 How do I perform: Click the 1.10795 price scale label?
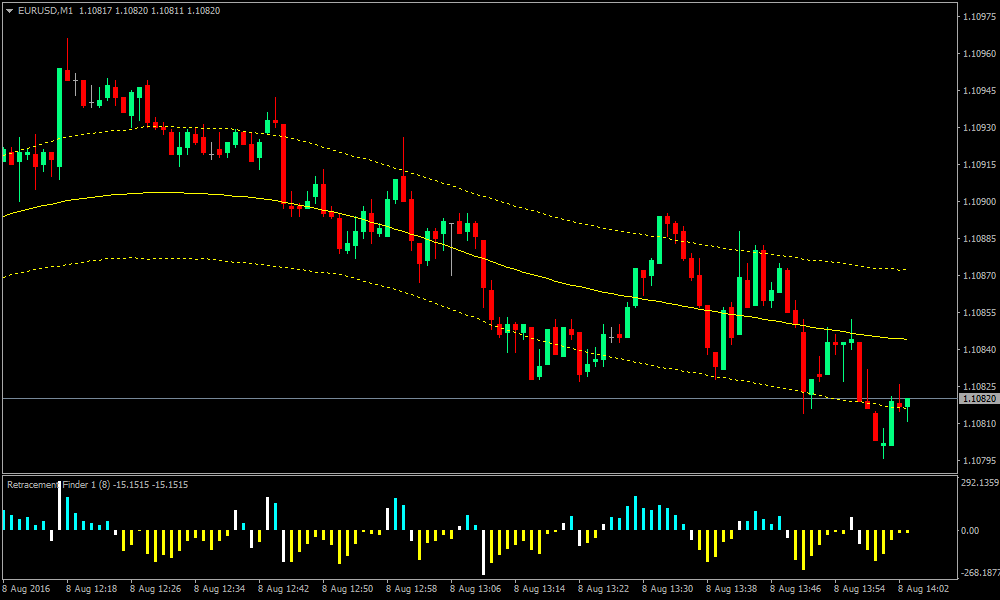click(977, 461)
